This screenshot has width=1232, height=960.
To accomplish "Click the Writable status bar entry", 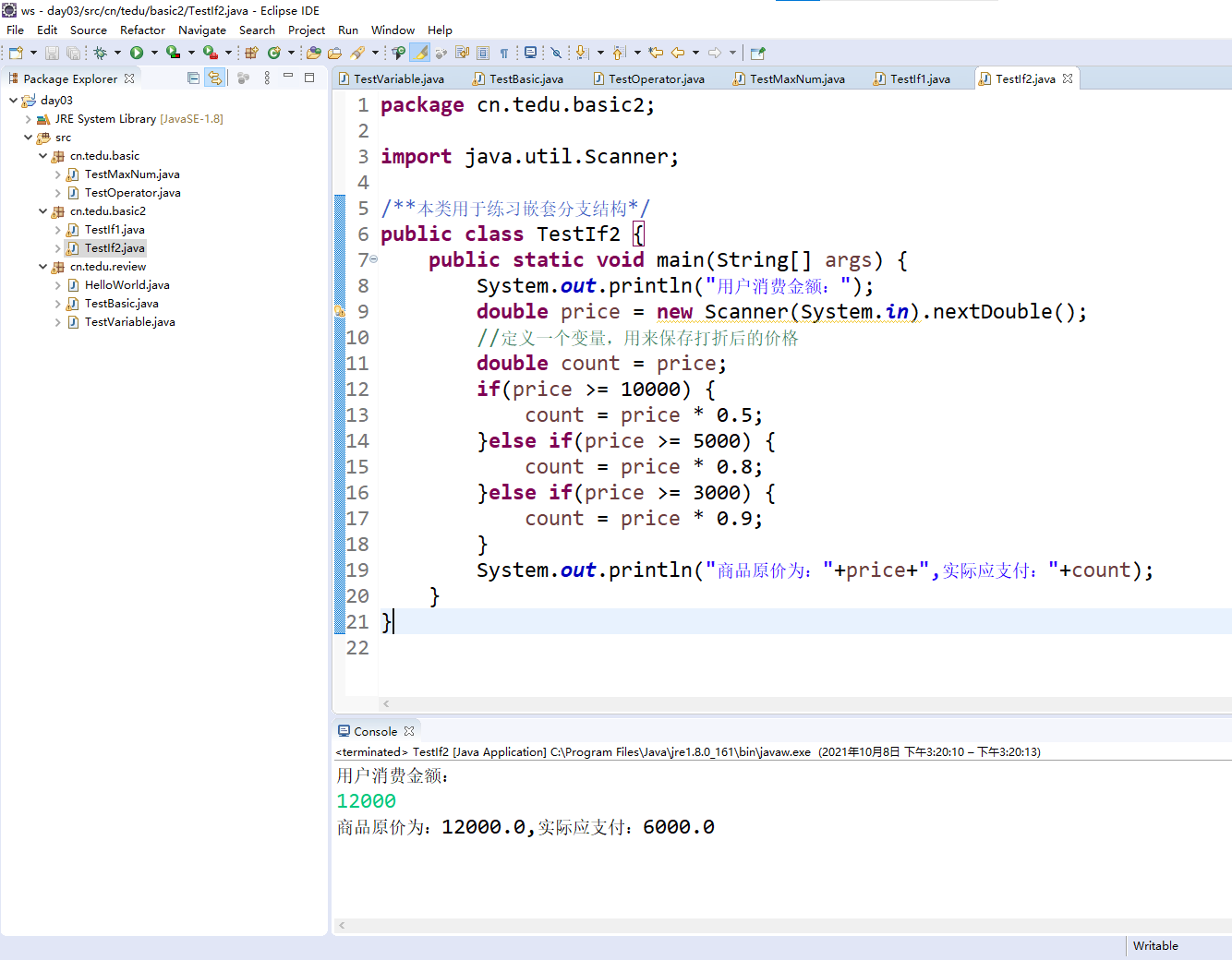I will (x=1155, y=946).
